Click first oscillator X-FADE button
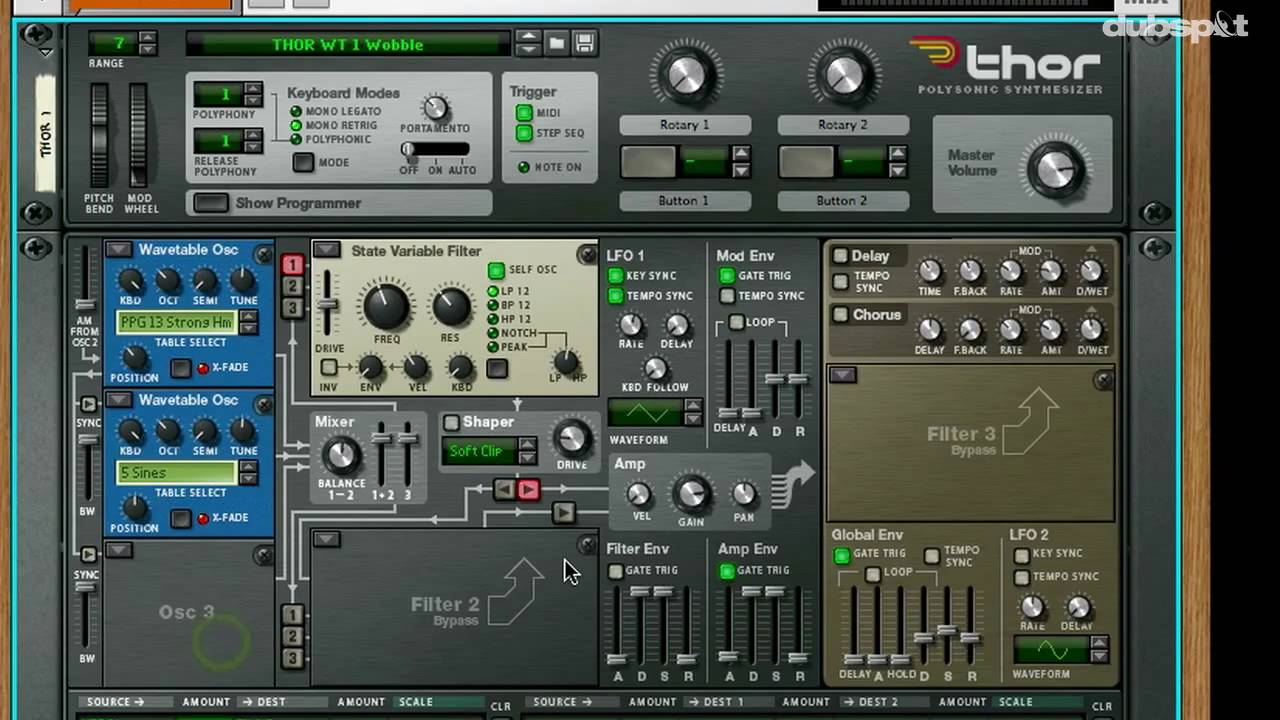The image size is (1280, 720). point(180,368)
